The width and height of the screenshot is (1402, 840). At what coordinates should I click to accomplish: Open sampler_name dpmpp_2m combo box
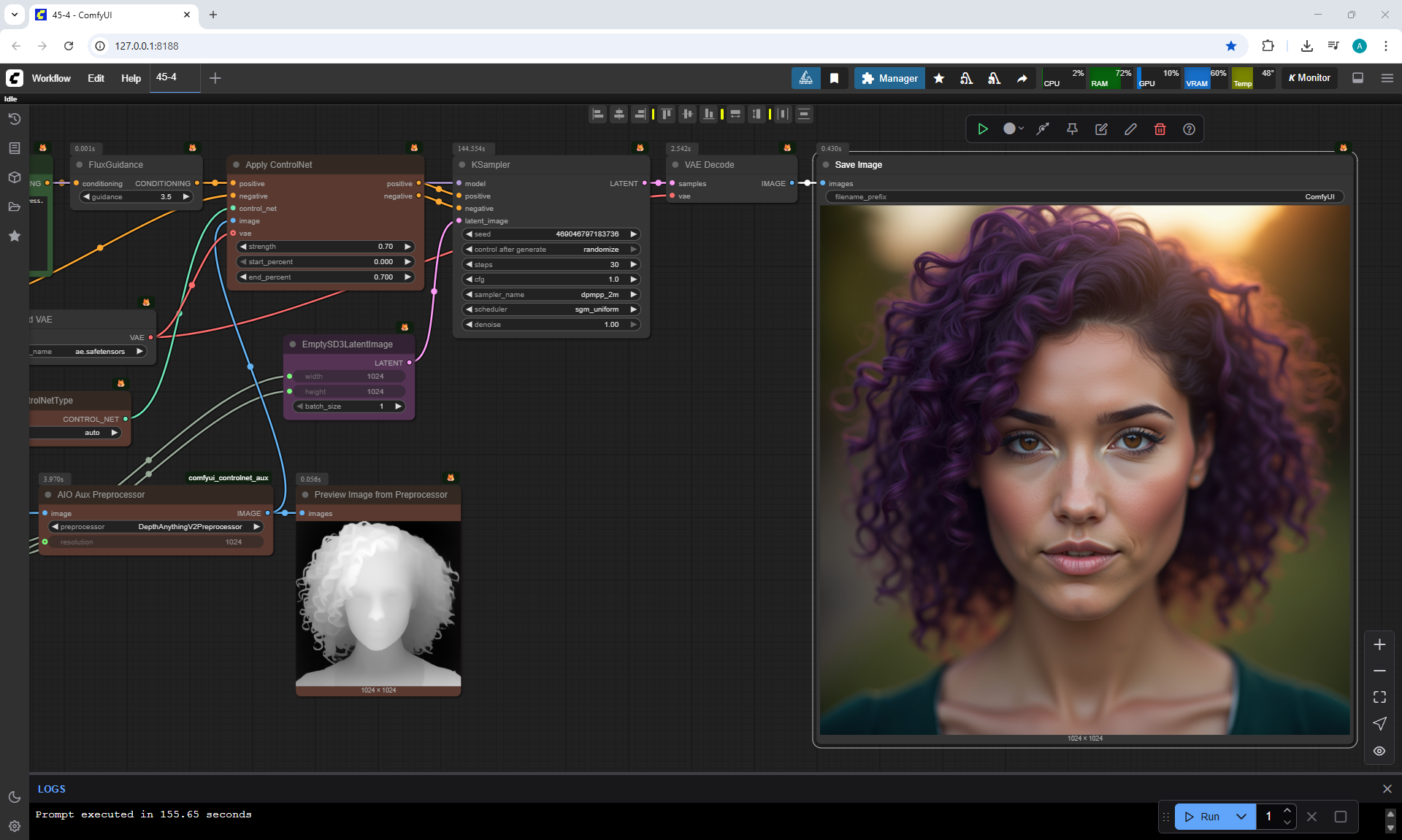point(551,295)
